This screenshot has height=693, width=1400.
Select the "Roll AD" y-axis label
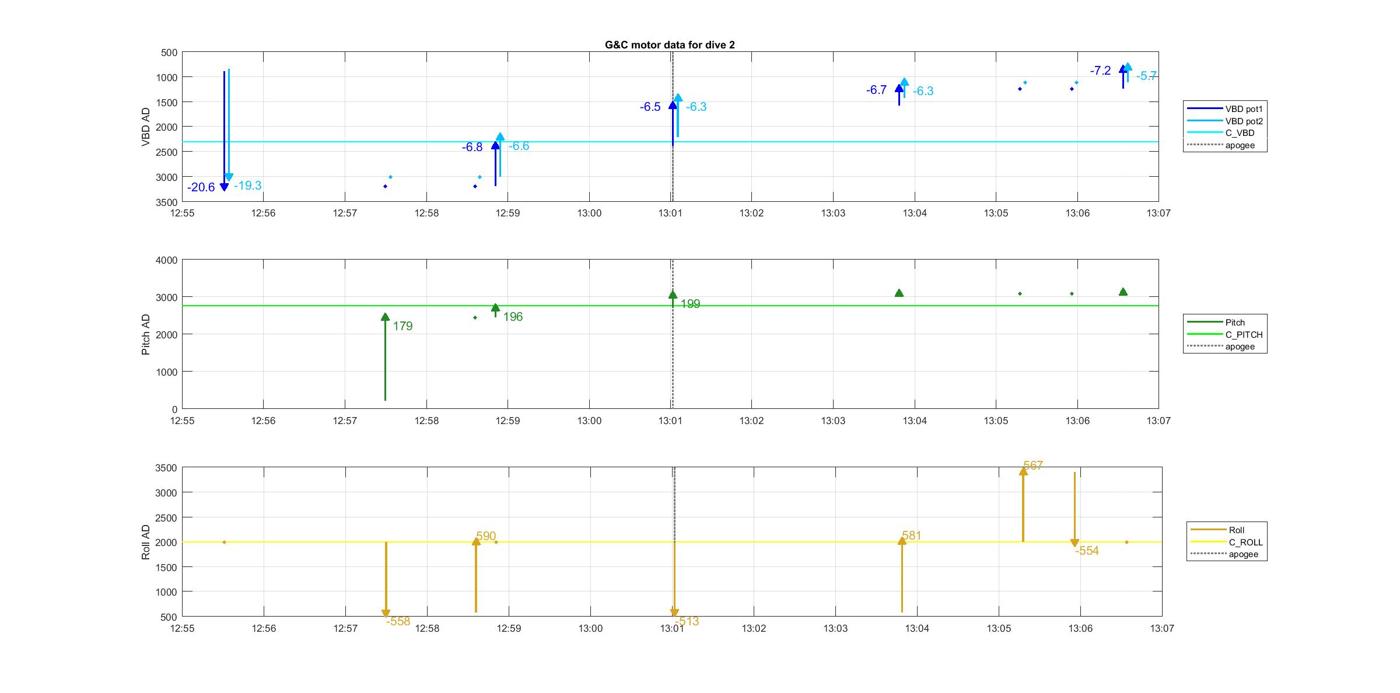[145, 541]
